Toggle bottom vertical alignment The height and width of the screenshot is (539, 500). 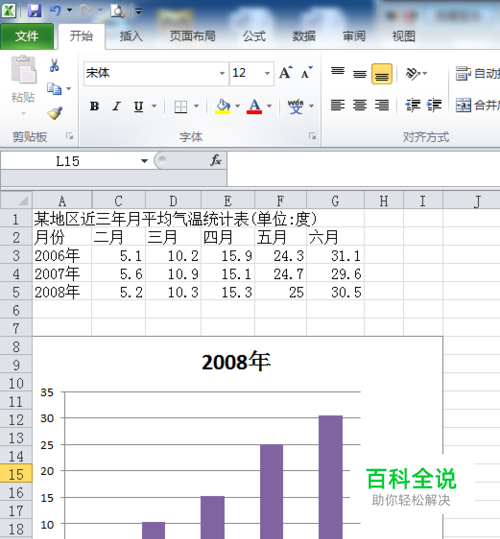(x=382, y=74)
